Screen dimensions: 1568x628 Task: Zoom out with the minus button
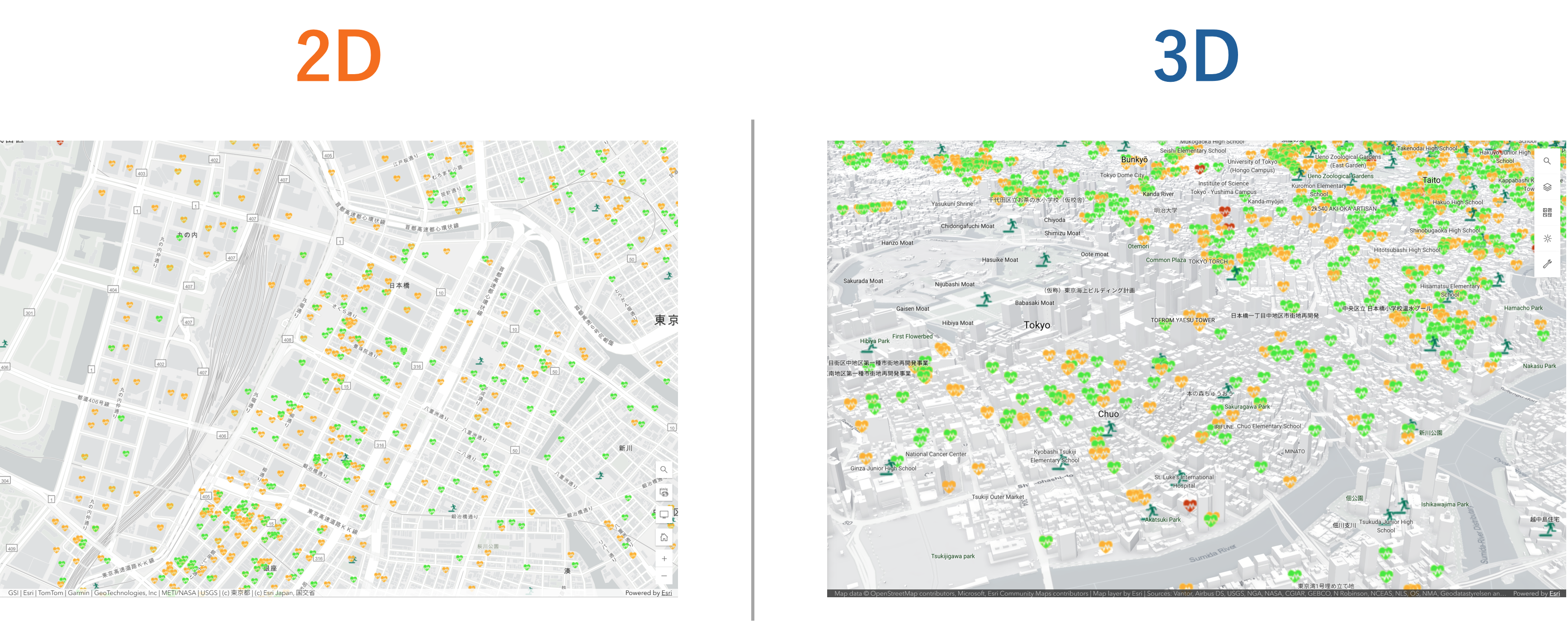pos(664,576)
